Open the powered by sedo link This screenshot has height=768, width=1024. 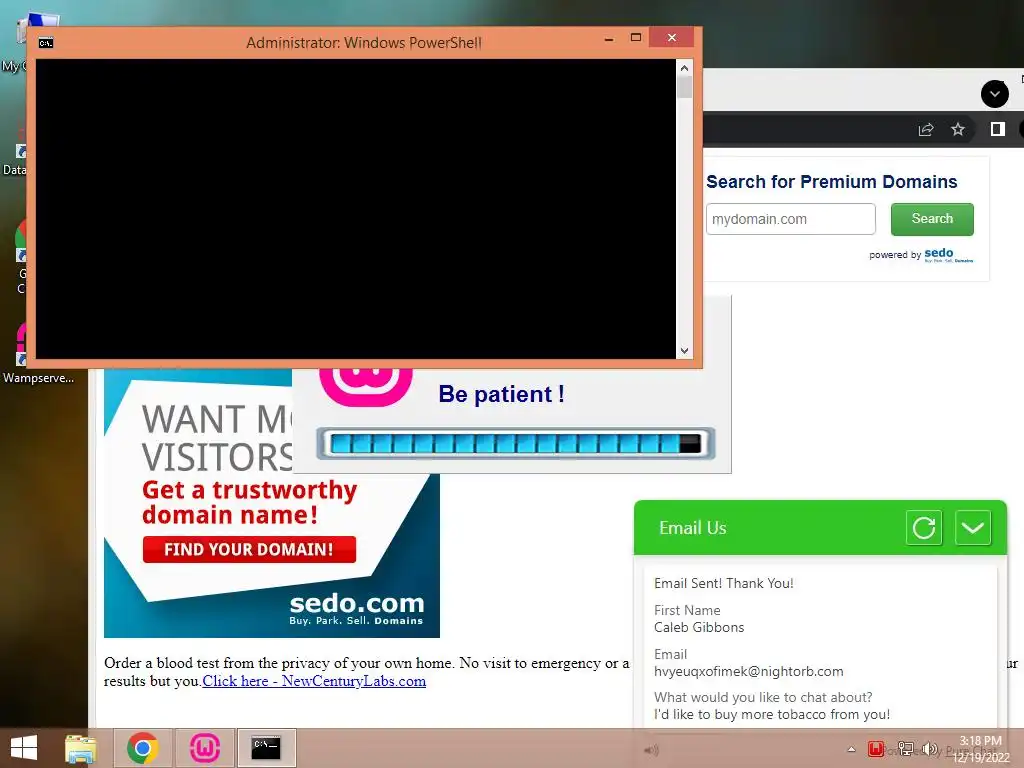pyautogui.click(x=921, y=255)
